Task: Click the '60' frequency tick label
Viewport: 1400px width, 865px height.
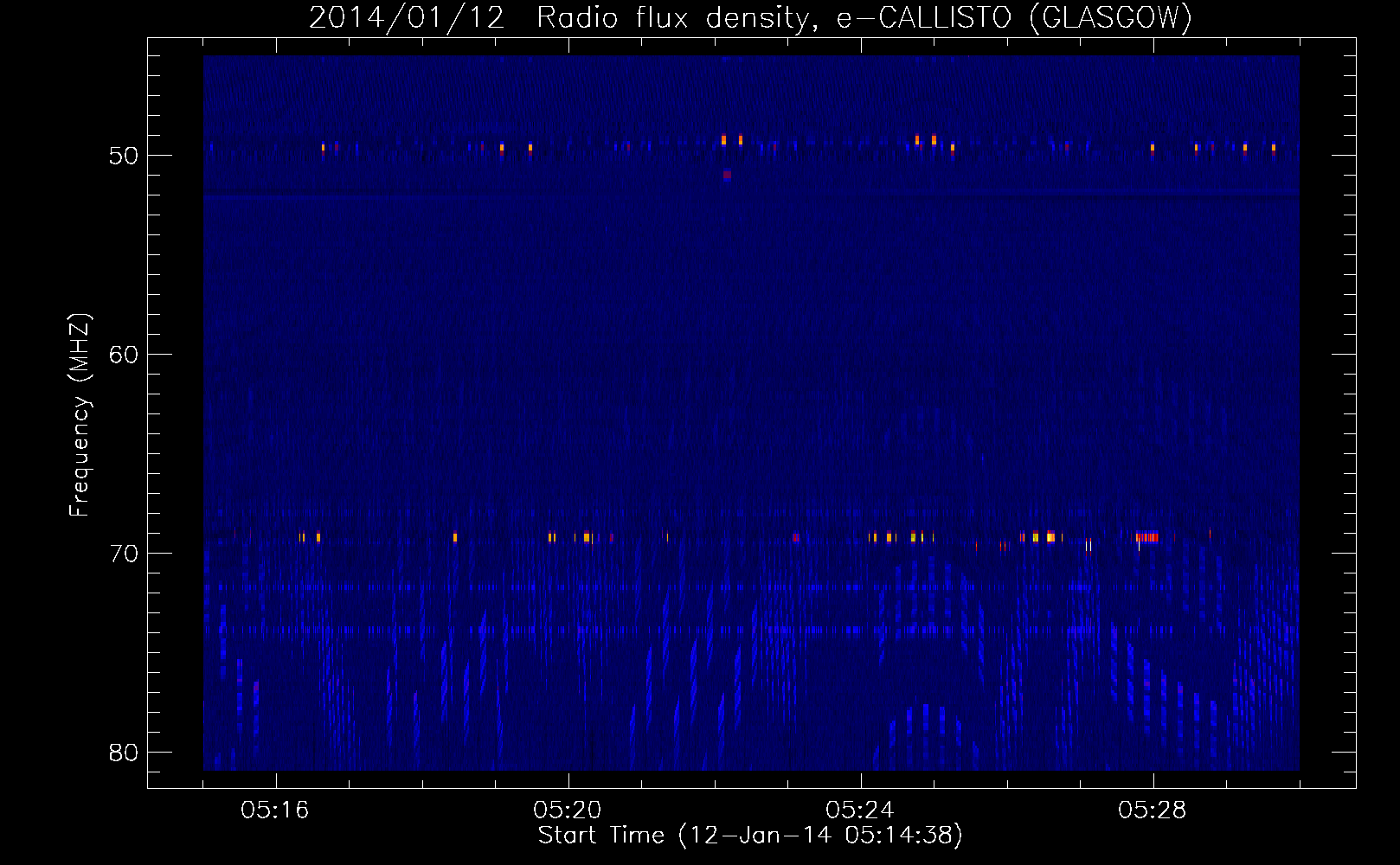Action: 124,355
